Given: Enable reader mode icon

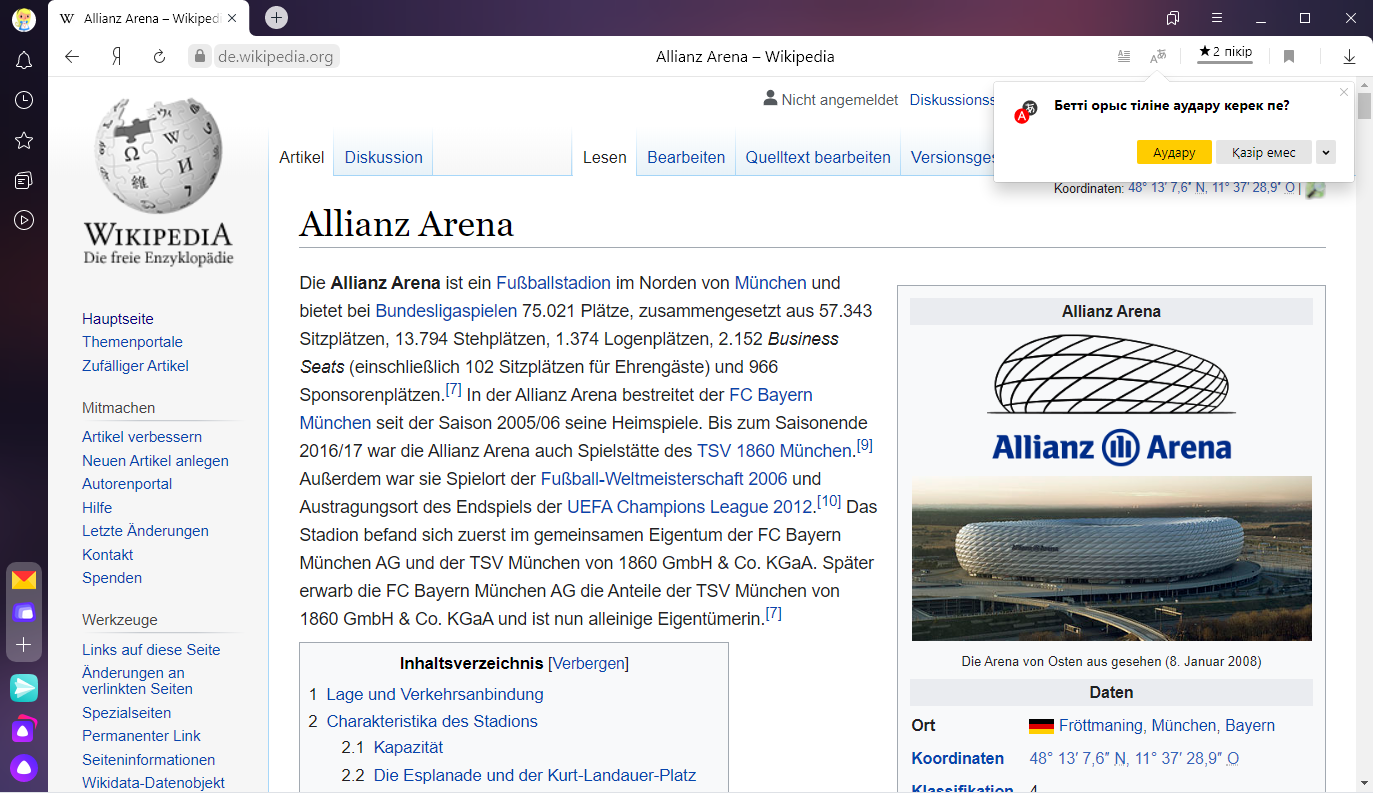Looking at the screenshot, I should pos(1124,57).
